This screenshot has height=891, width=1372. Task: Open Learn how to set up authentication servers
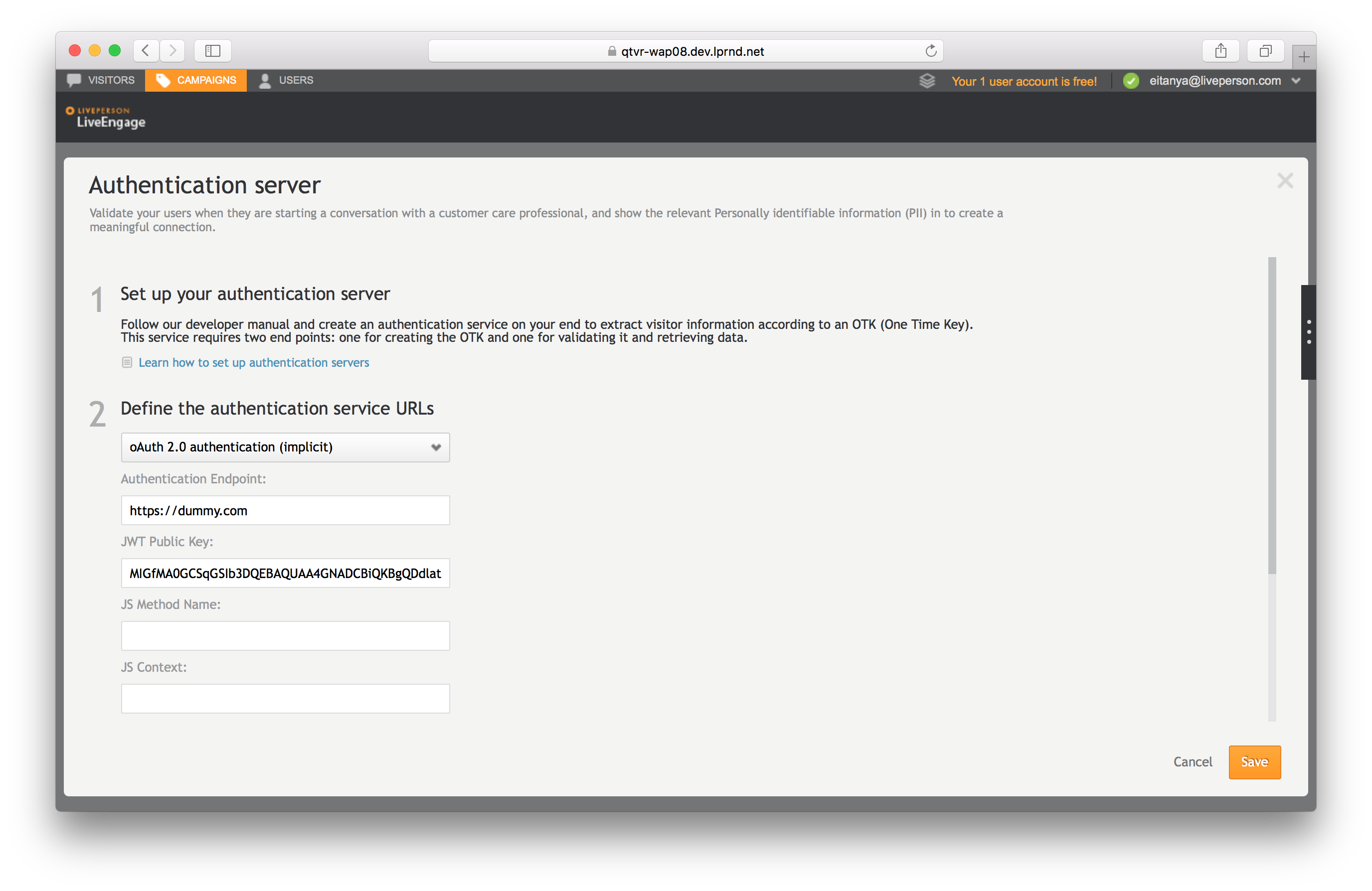click(x=254, y=362)
